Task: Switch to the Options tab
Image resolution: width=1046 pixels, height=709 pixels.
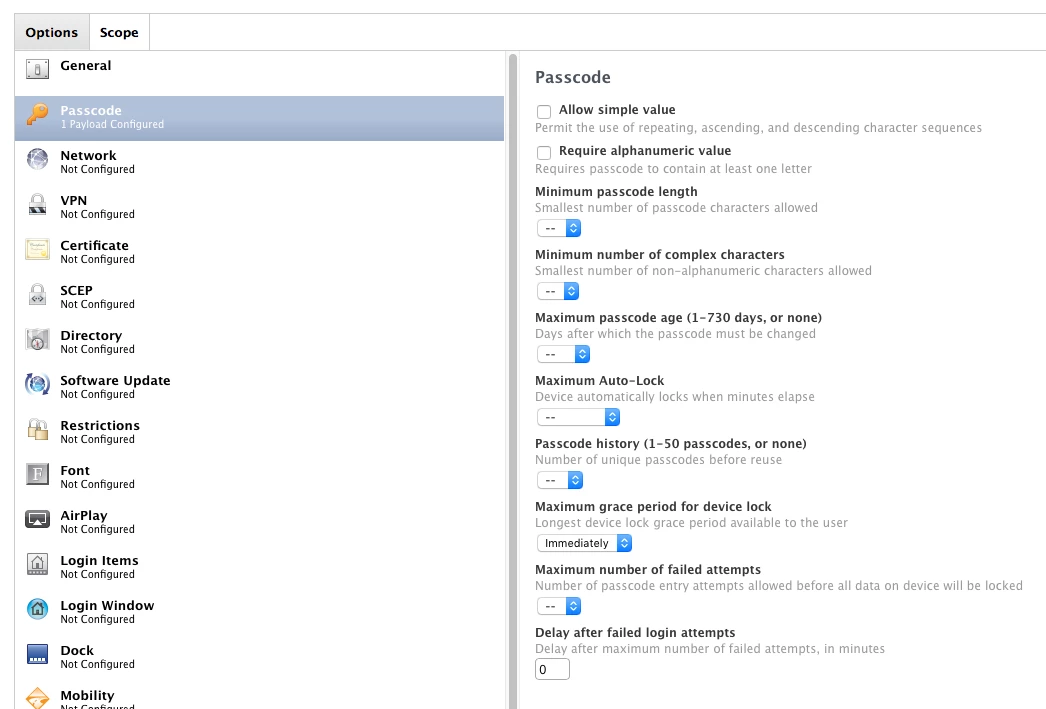Action: point(51,32)
